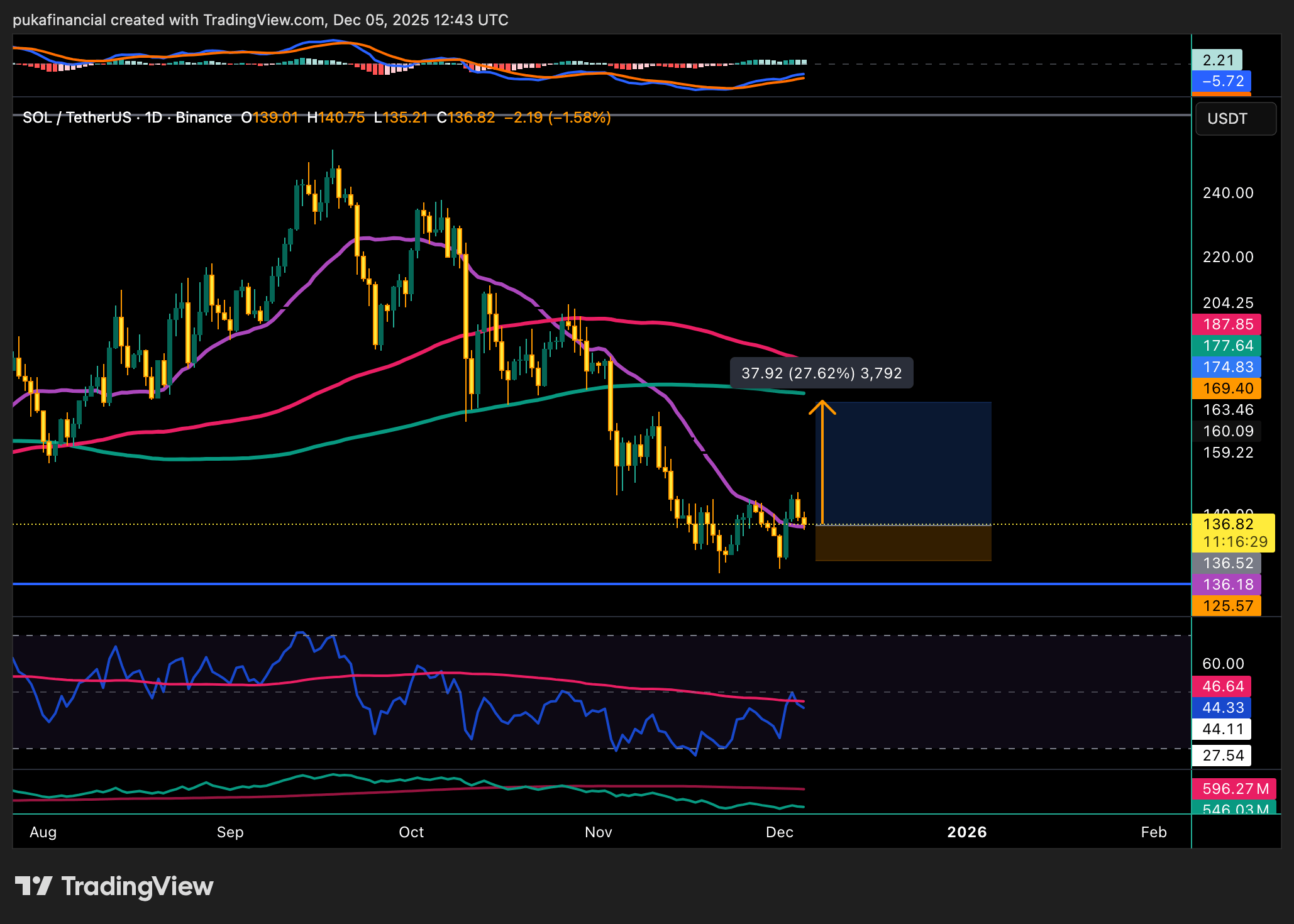Screen dimensions: 1294x924
Task: Click the blue profit target zone
Action: 903,463
